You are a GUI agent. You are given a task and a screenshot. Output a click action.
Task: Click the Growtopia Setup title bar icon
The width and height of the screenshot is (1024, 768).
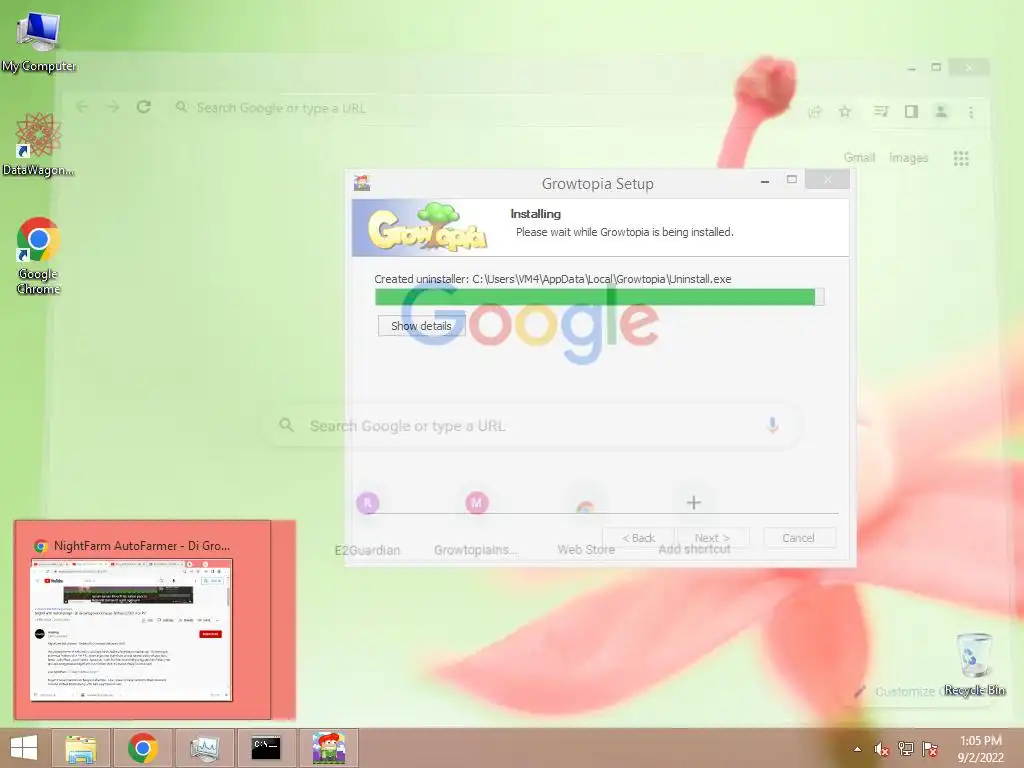click(x=362, y=183)
